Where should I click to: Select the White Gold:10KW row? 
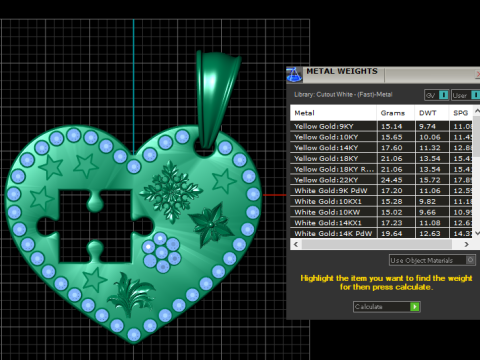tap(381, 212)
